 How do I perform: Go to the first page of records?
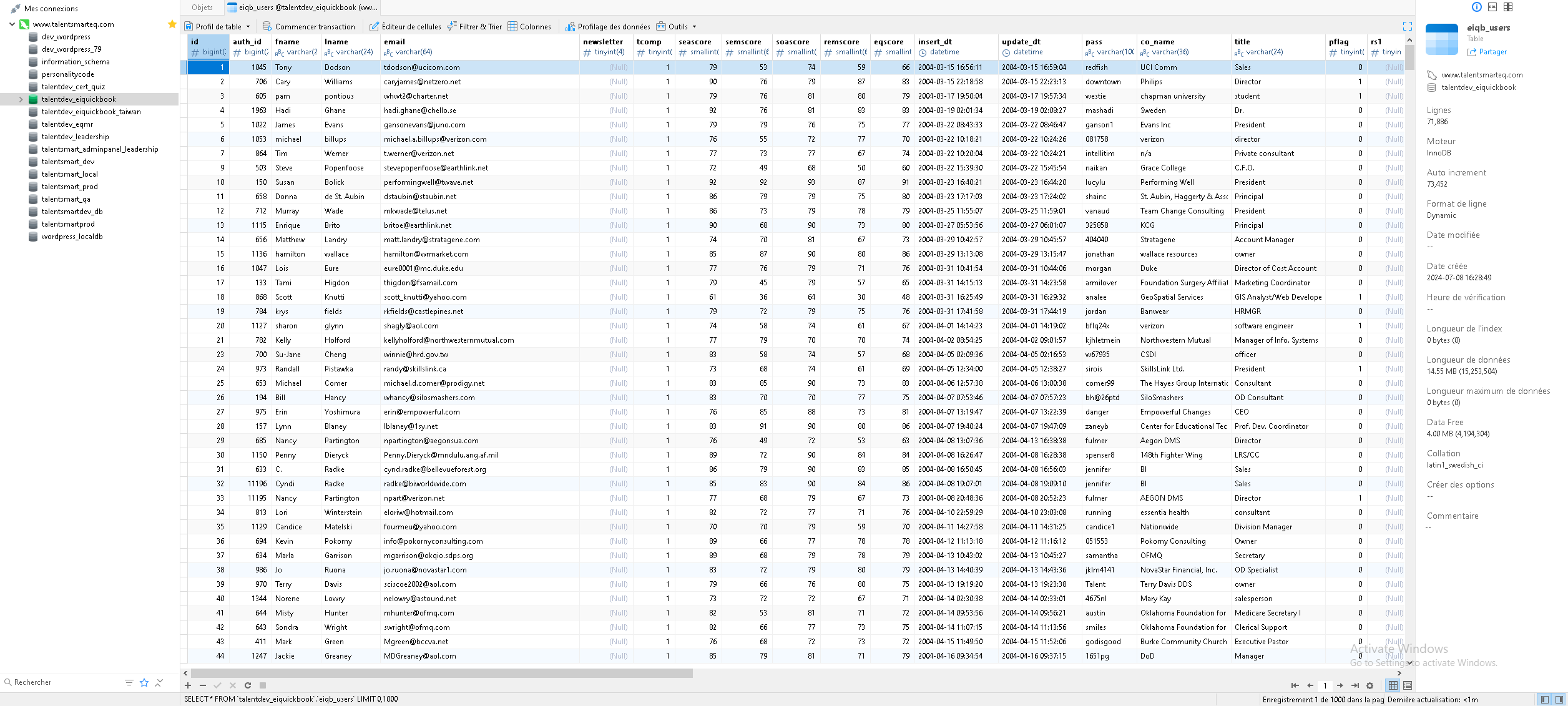(x=1295, y=685)
